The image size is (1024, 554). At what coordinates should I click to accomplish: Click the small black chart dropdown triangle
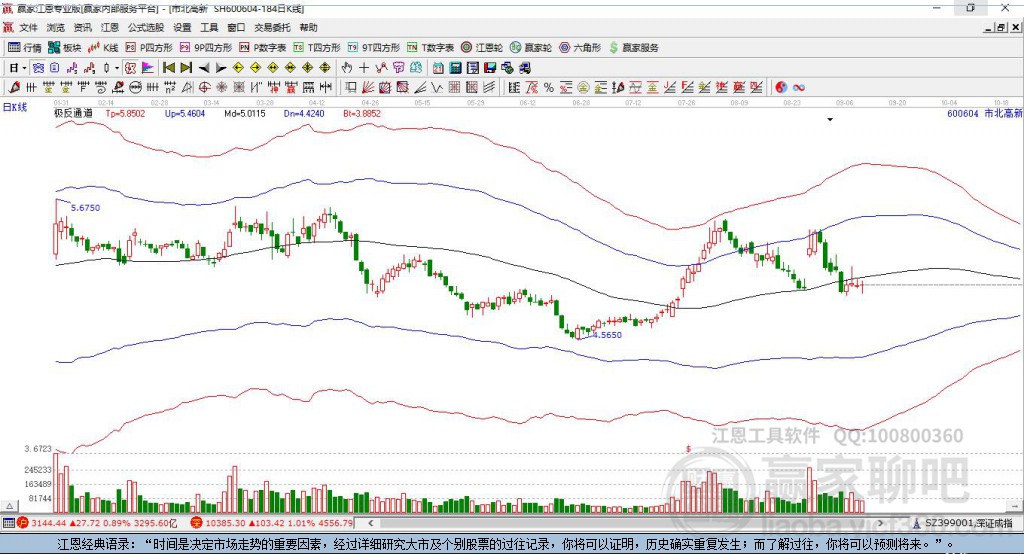pyautogui.click(x=830, y=120)
